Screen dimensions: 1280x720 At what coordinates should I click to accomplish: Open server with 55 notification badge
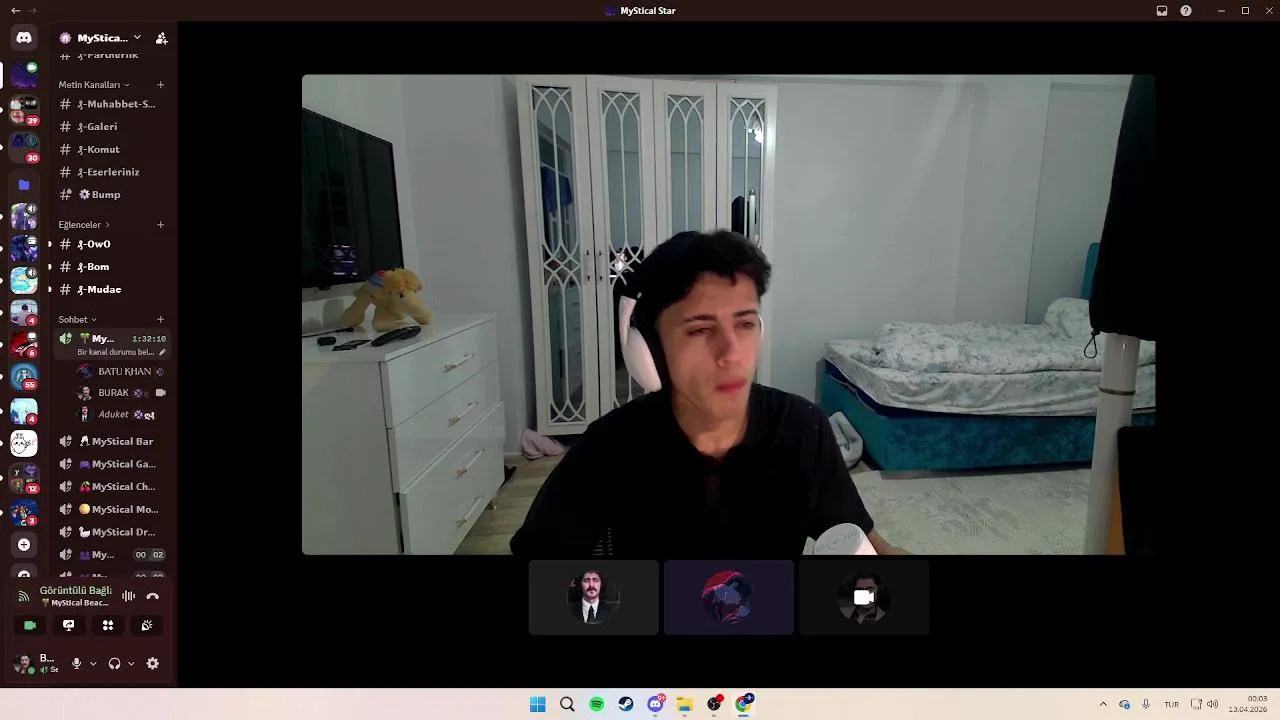(24, 377)
